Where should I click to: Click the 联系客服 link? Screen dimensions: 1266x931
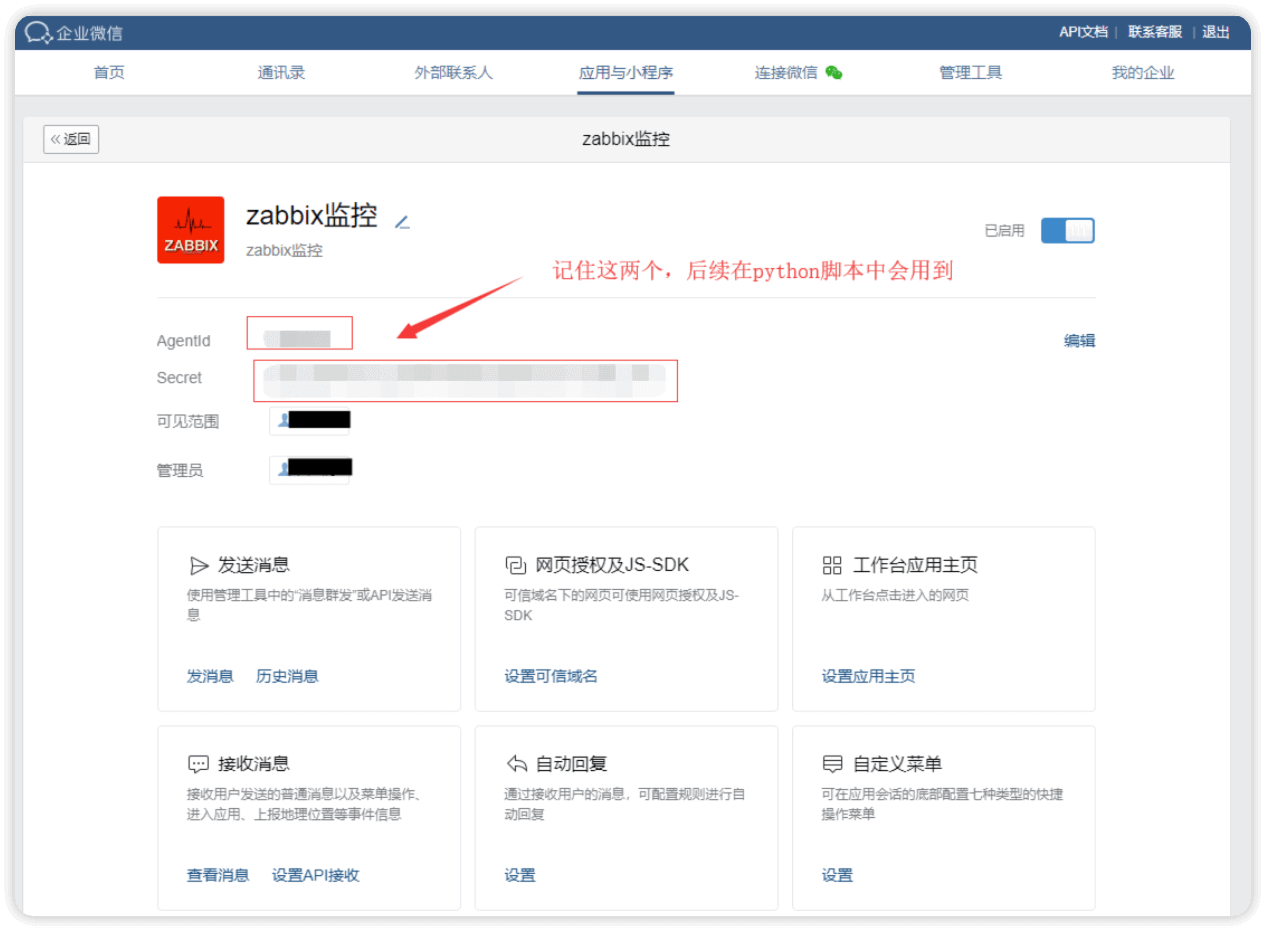(x=1155, y=32)
